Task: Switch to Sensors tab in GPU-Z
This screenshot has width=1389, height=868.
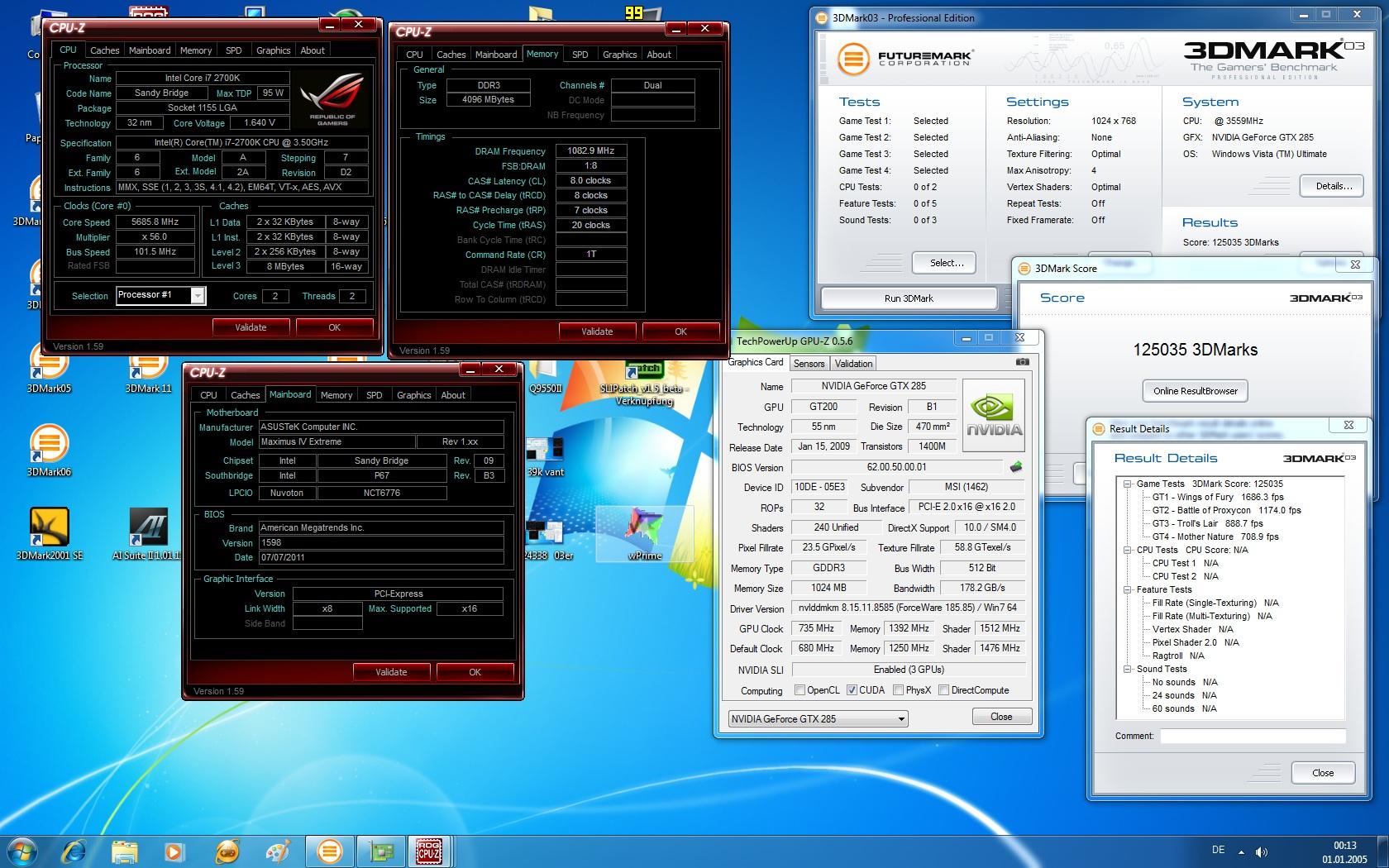Action: click(x=809, y=364)
